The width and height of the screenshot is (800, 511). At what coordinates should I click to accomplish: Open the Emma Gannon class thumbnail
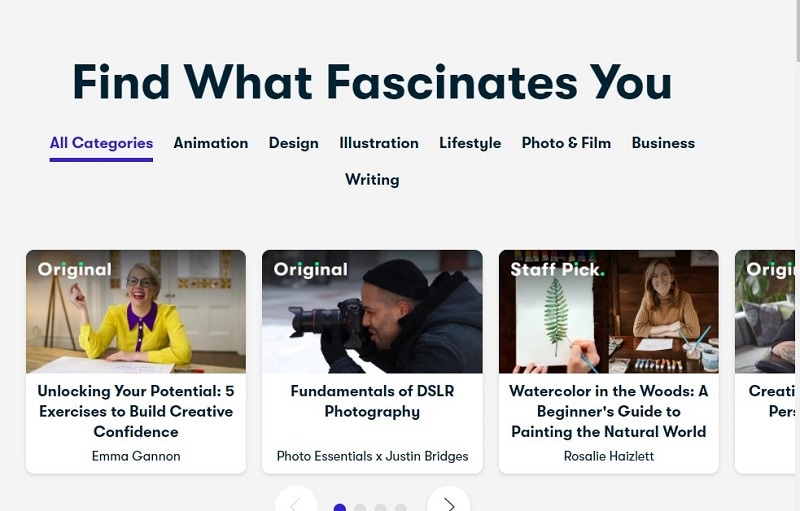pos(136,311)
